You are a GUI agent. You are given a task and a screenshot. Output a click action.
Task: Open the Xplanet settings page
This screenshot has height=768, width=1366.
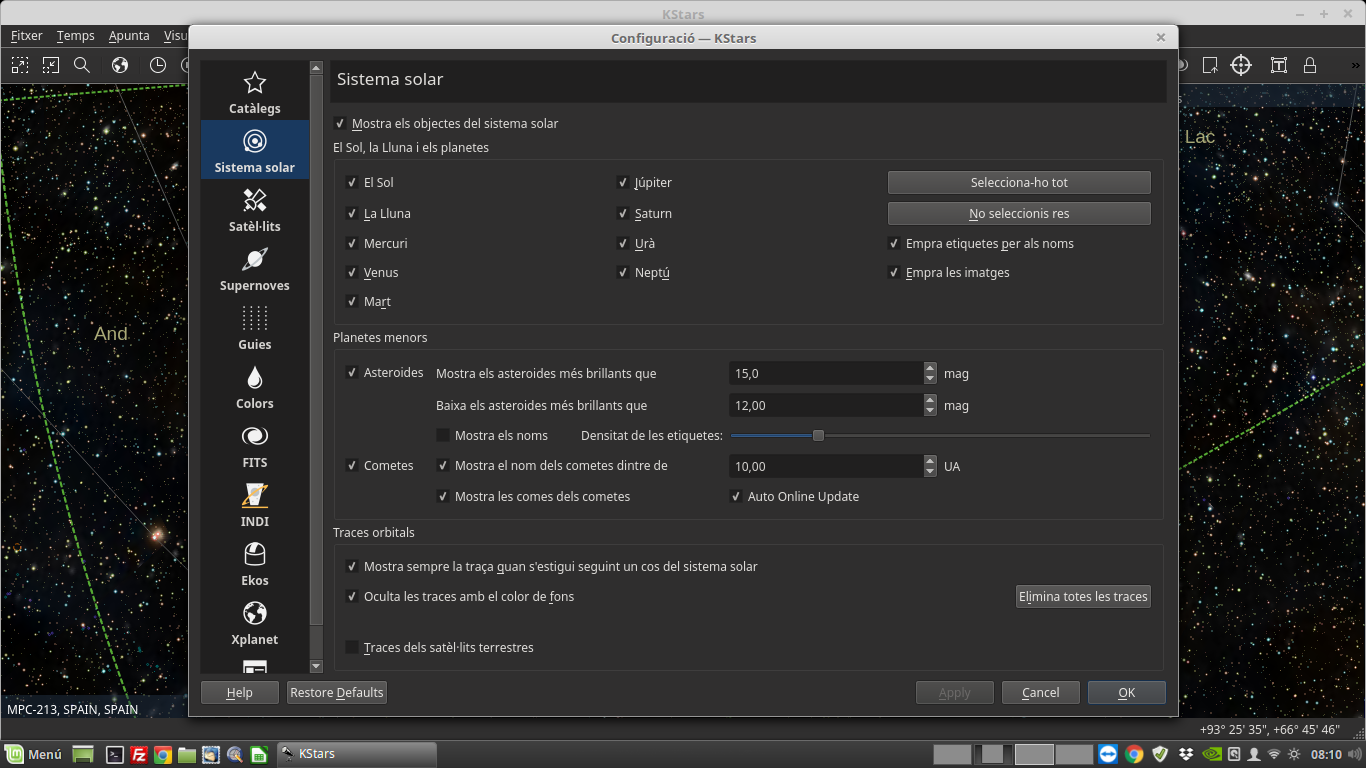255,624
